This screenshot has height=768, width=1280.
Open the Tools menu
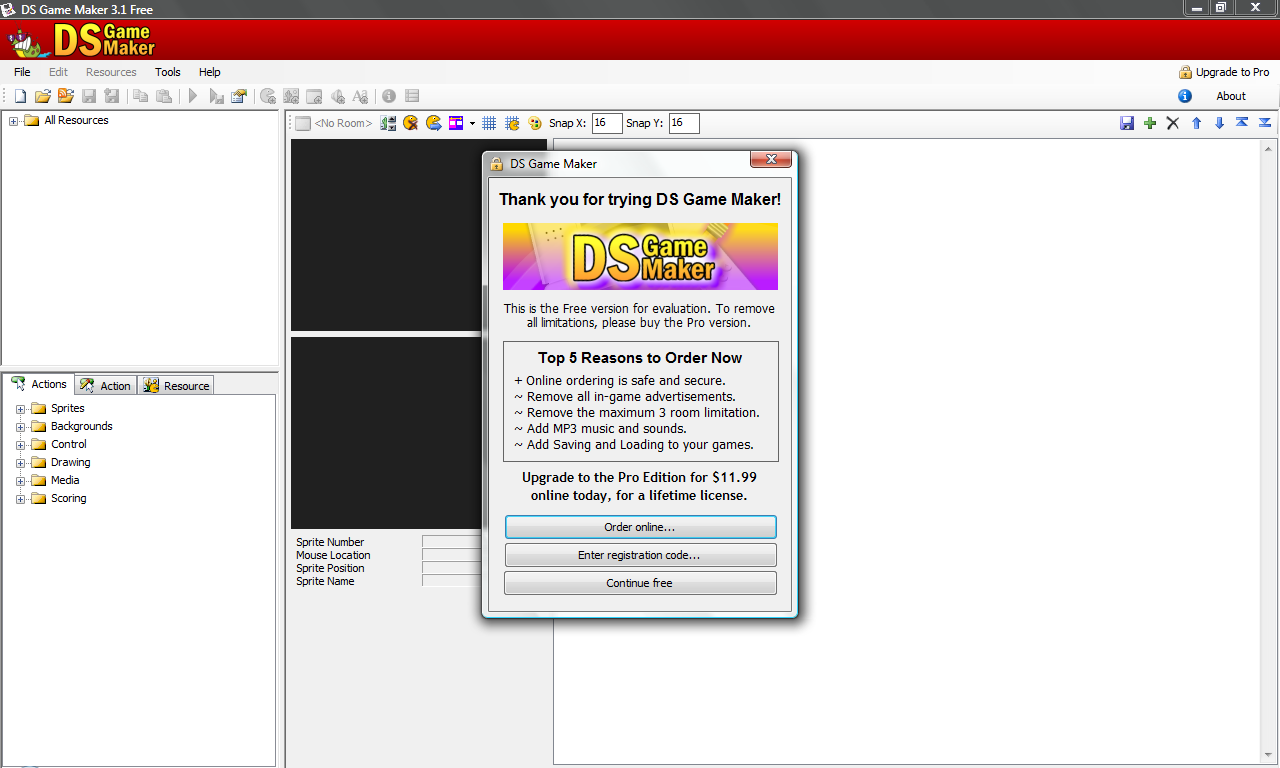tap(168, 72)
